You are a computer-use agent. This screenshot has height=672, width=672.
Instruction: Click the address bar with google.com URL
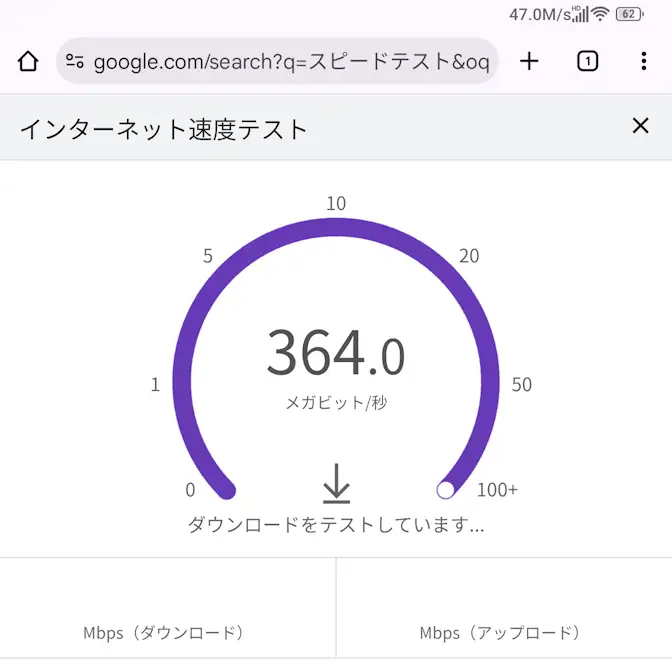290,62
